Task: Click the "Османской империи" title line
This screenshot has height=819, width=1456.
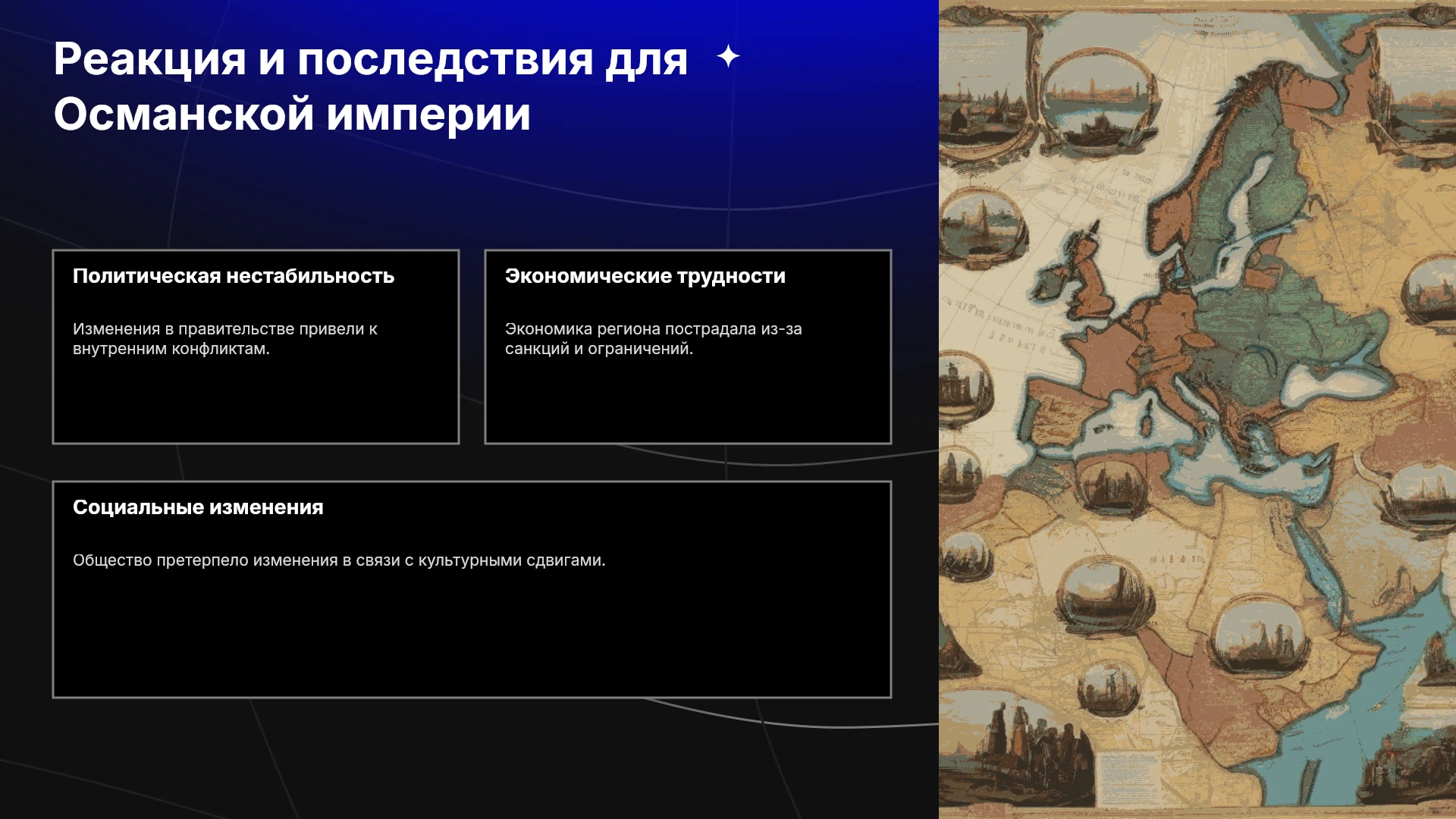Action: click(292, 115)
